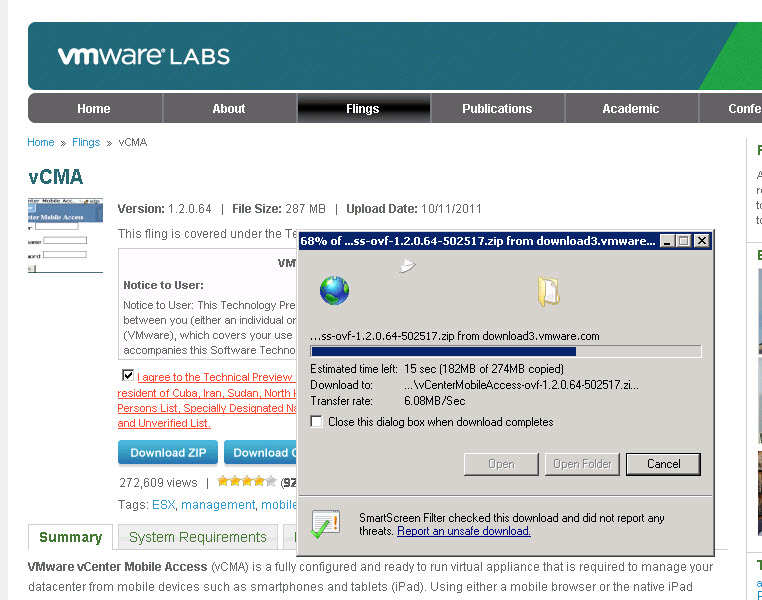Click Report an unsafe download link

pyautogui.click(x=464, y=531)
